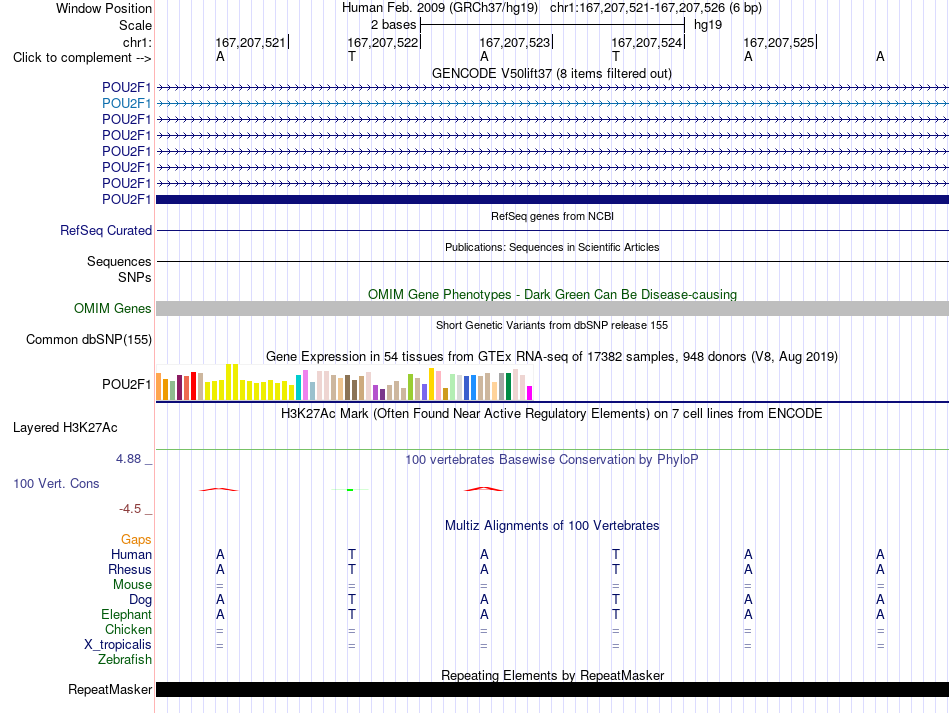Click the 'Common dbSNP(155)' track label
This screenshot has height=713, width=950.
88,339
